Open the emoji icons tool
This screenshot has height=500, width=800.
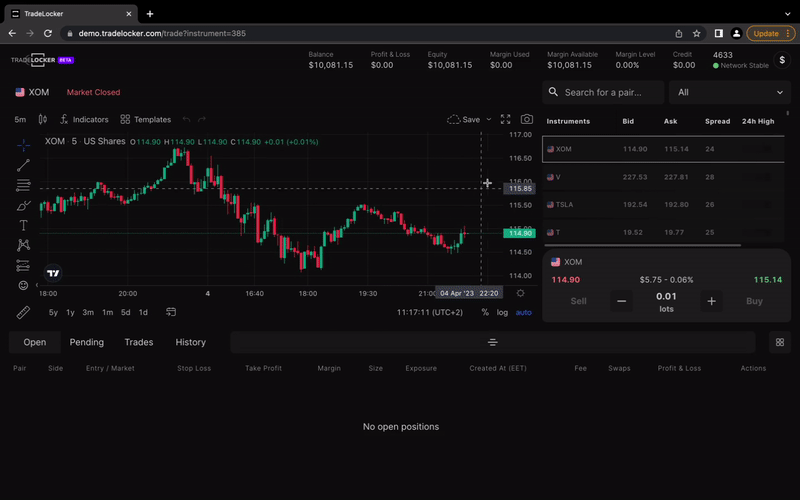[23, 285]
